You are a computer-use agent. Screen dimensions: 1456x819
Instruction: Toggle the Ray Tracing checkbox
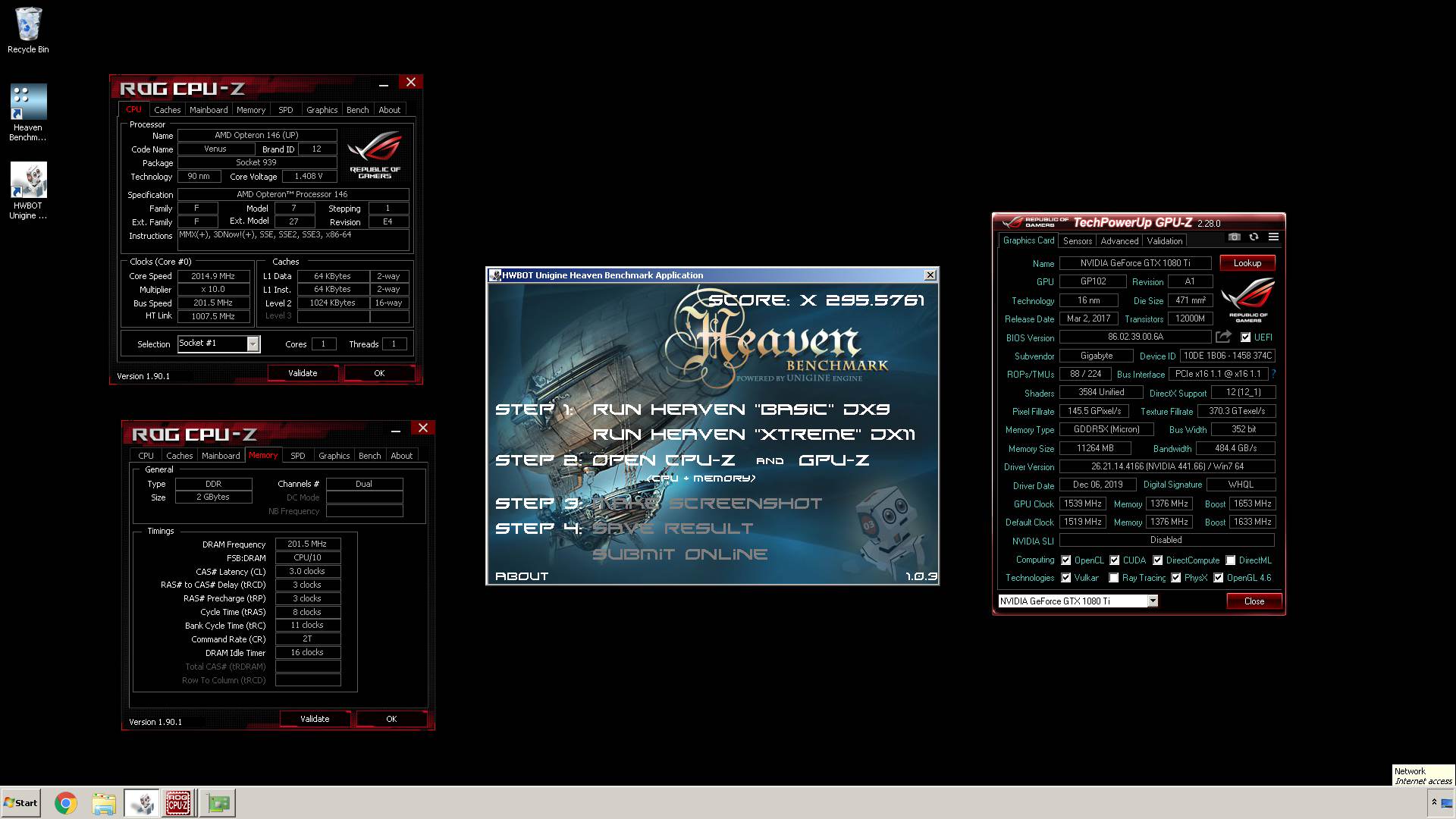pyautogui.click(x=1114, y=578)
